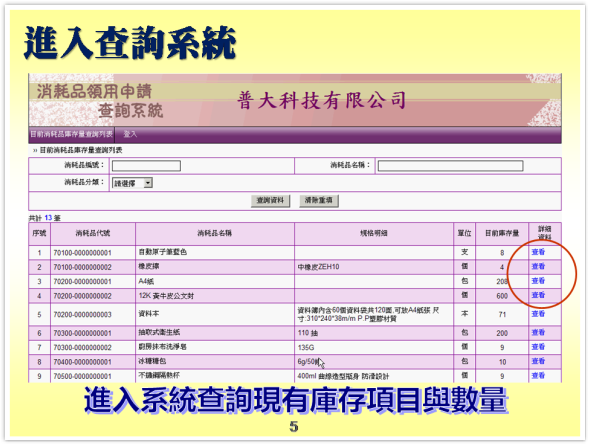Click the 不鏽鋼隔熱杯 item name
Image resolution: width=590 pixels, height=445 pixels.
click(159, 375)
